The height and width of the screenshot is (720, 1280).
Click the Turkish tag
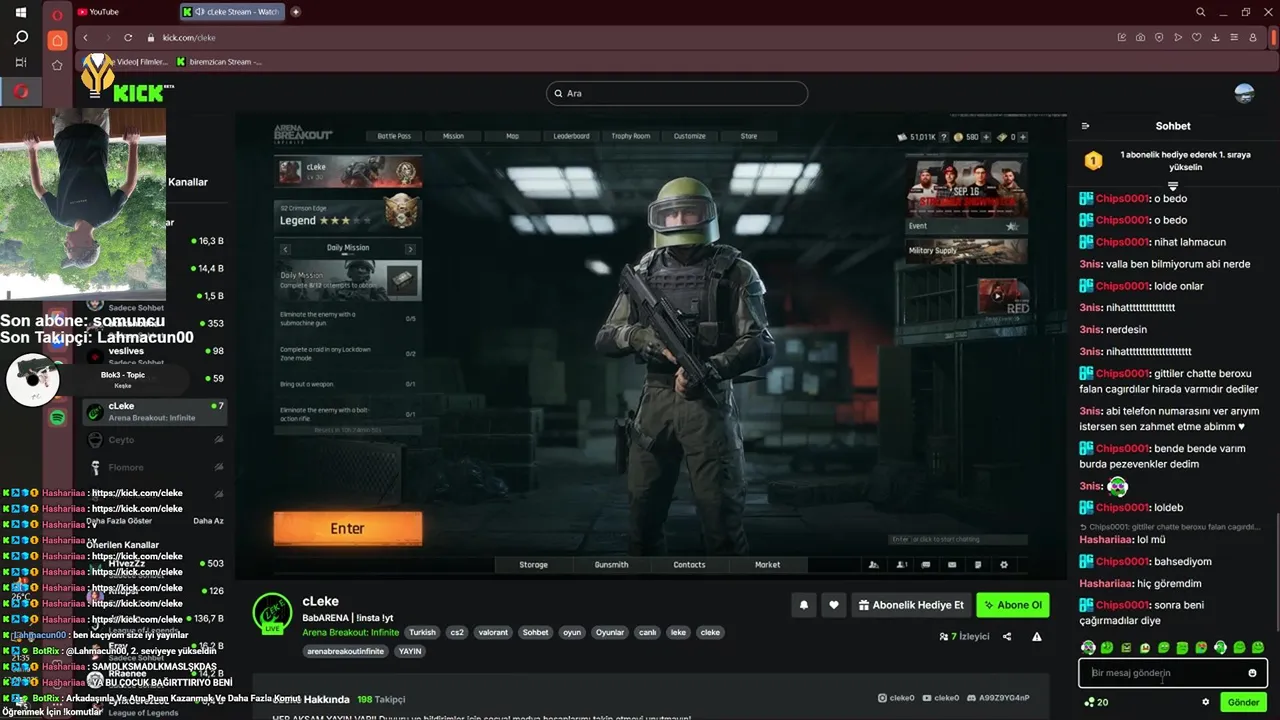(422, 632)
